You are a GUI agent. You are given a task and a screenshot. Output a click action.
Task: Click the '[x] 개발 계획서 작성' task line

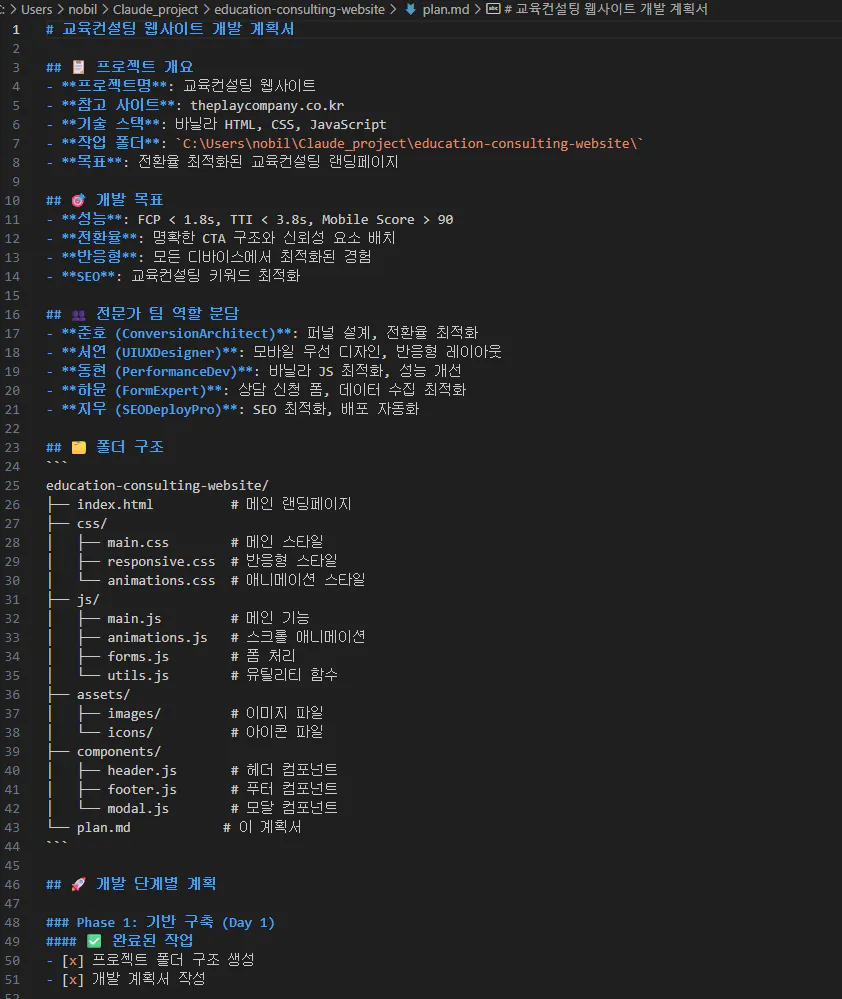click(x=134, y=979)
